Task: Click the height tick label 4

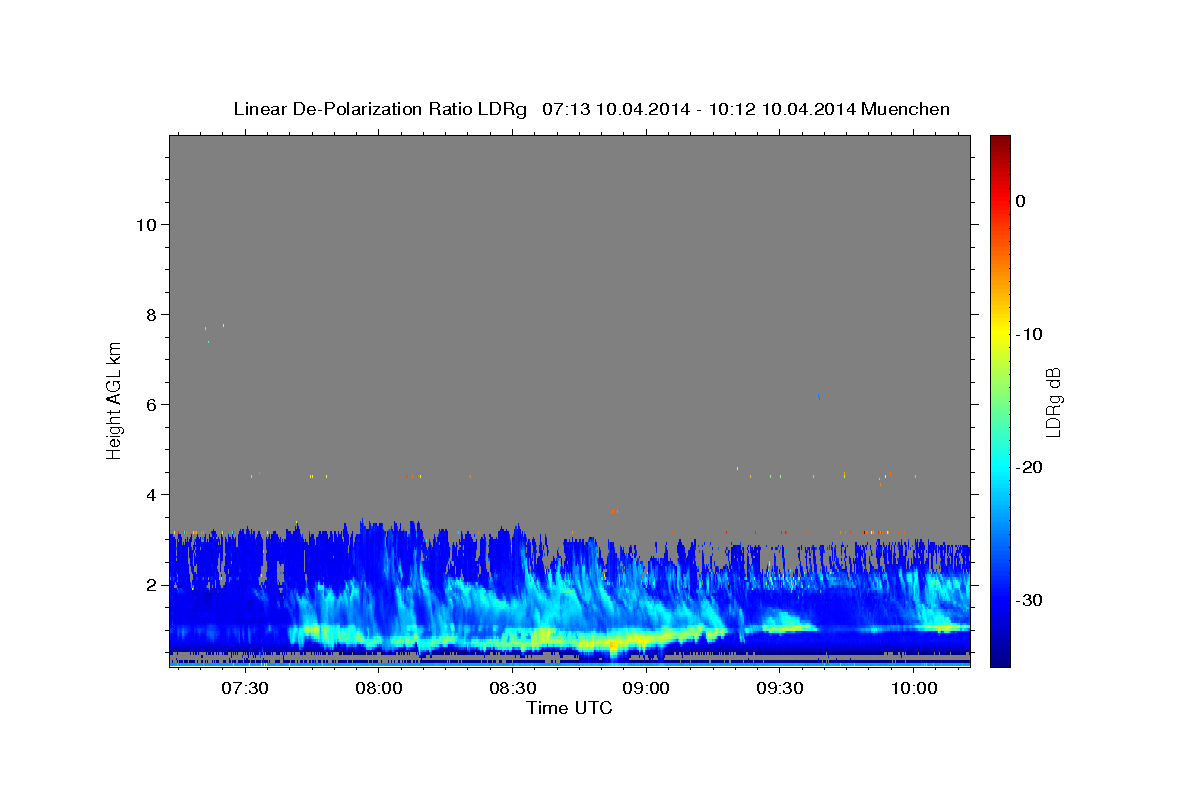Action: (x=151, y=495)
